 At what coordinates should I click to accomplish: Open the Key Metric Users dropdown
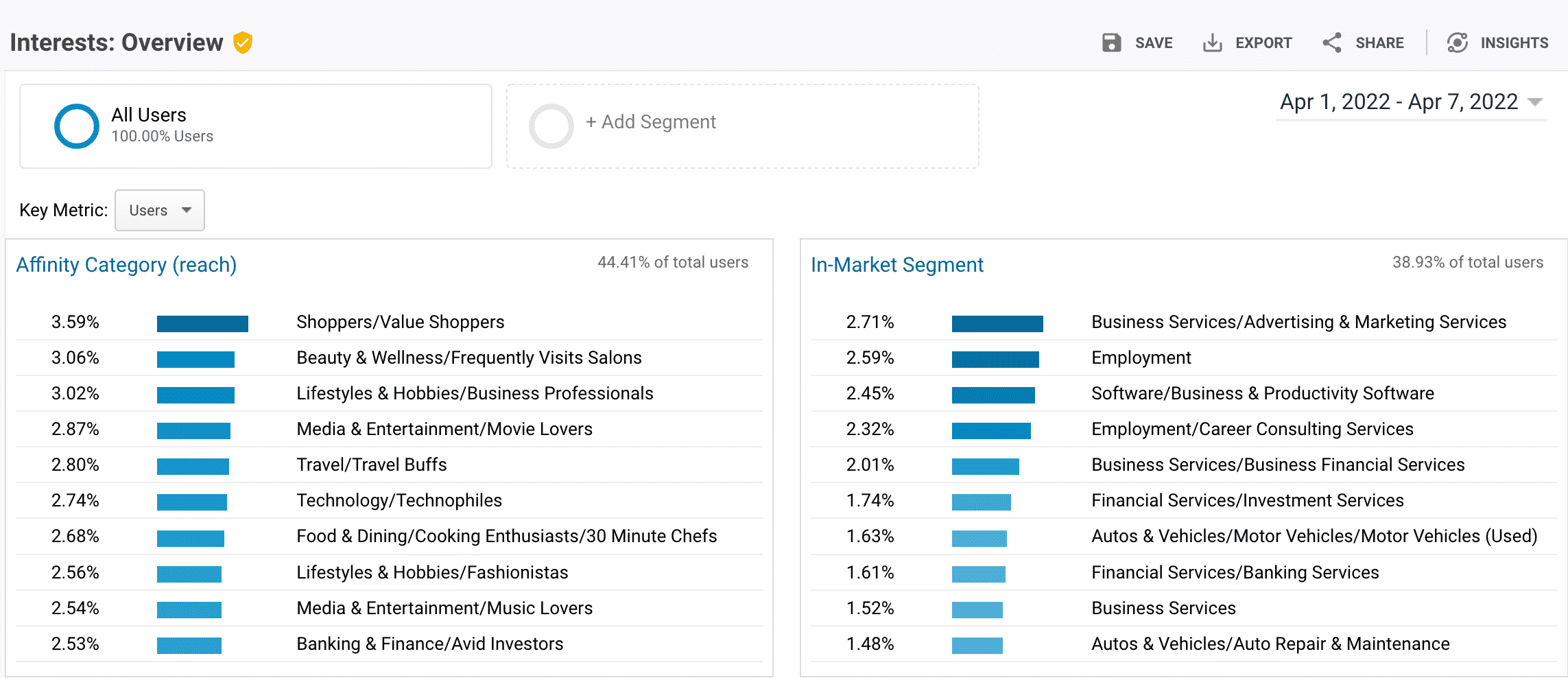159,210
